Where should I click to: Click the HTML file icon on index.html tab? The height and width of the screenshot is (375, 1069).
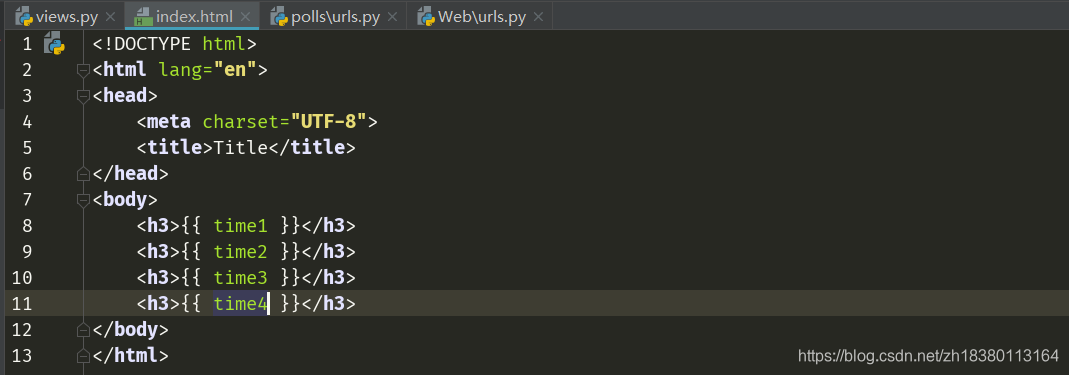tap(143, 16)
